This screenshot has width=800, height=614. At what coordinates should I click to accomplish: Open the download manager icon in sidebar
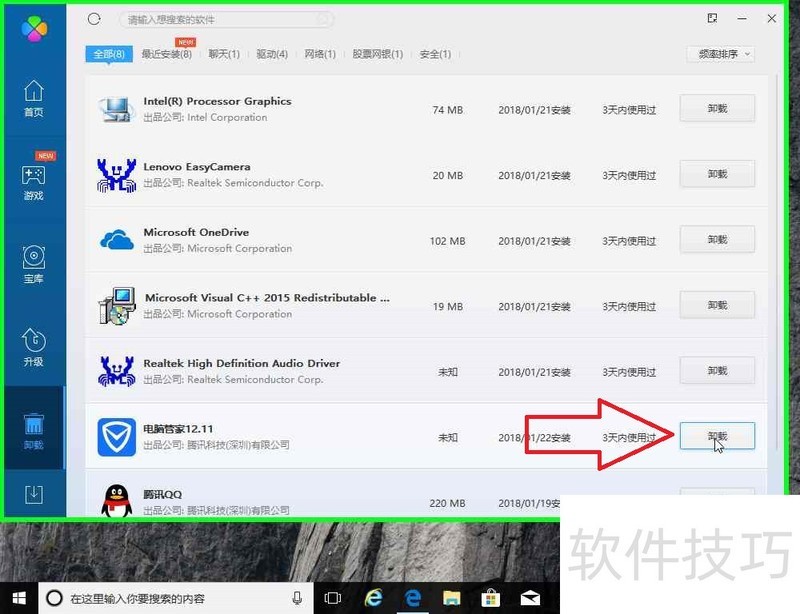click(34, 494)
